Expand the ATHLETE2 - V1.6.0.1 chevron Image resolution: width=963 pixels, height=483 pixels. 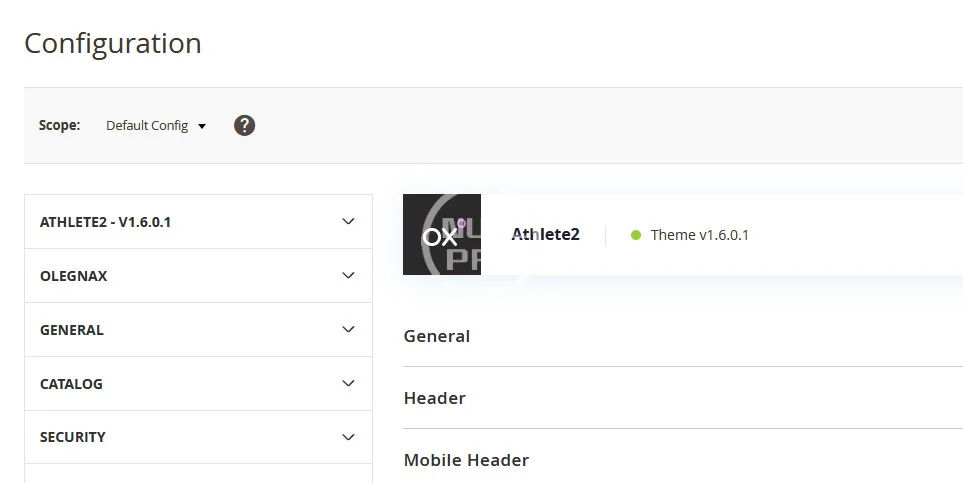(348, 221)
